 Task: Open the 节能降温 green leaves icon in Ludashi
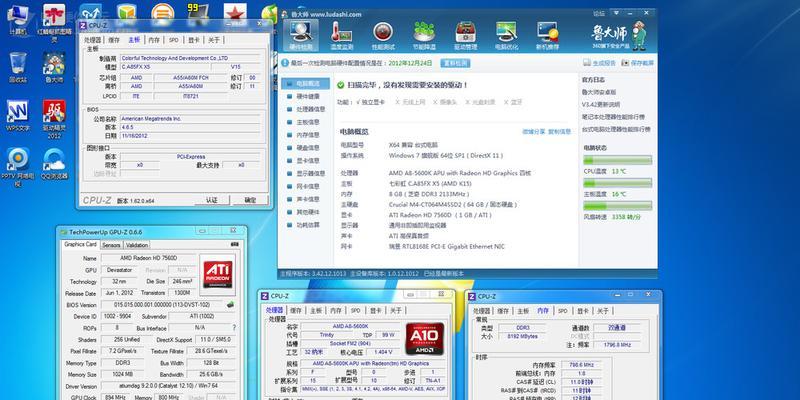424,36
